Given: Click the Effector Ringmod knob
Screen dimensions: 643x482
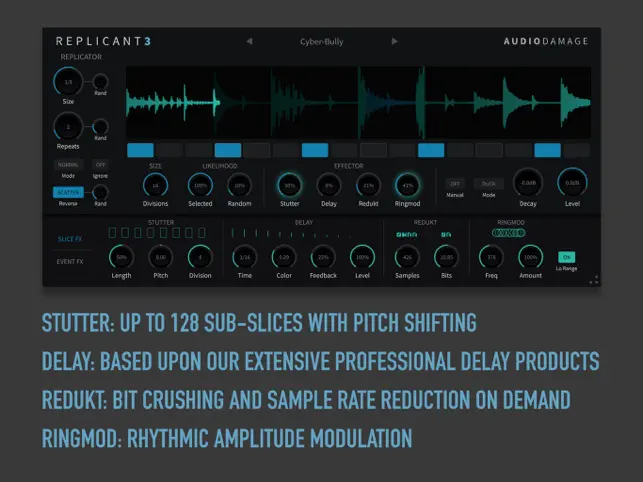Looking at the screenshot, I should 408,185.
